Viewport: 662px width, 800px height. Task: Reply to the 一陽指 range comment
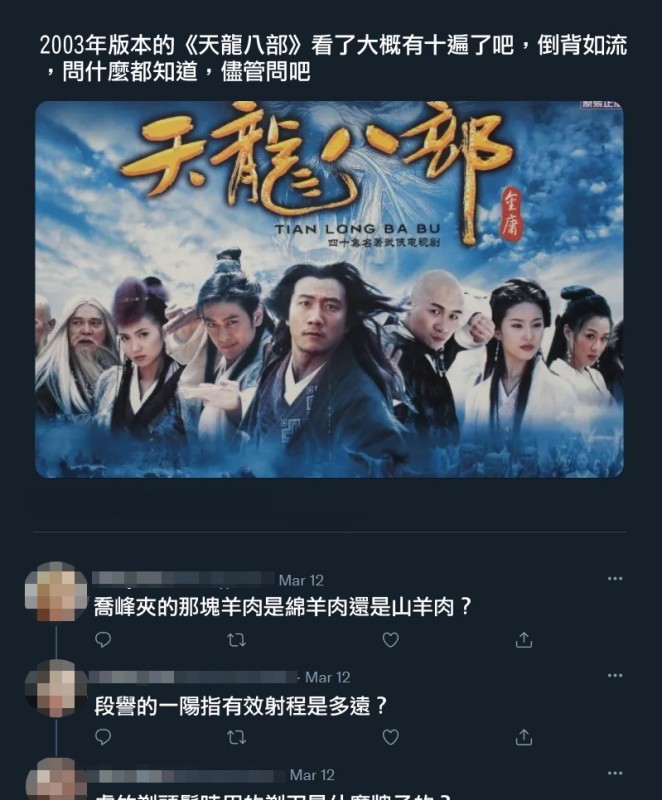point(103,737)
